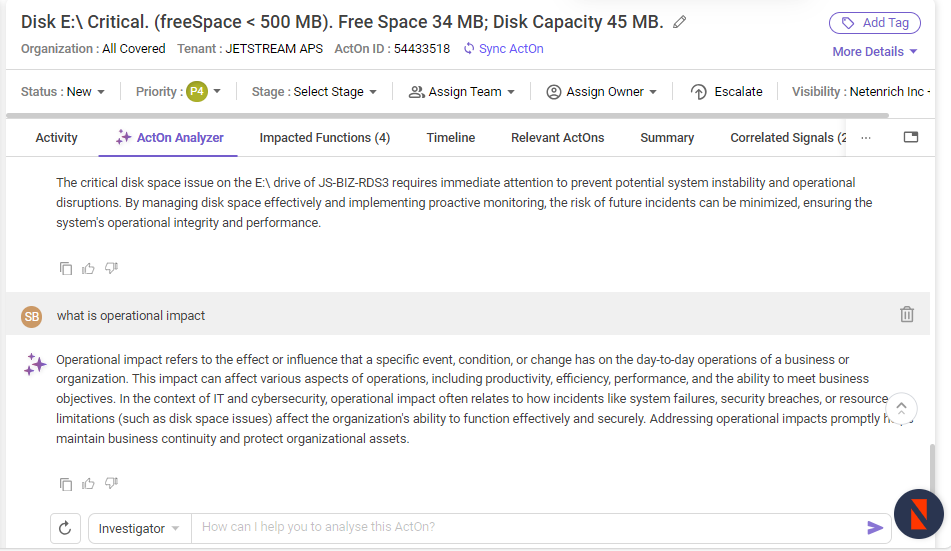This screenshot has height=551, width=951.
Task: Expand More Details
Action: (x=875, y=52)
